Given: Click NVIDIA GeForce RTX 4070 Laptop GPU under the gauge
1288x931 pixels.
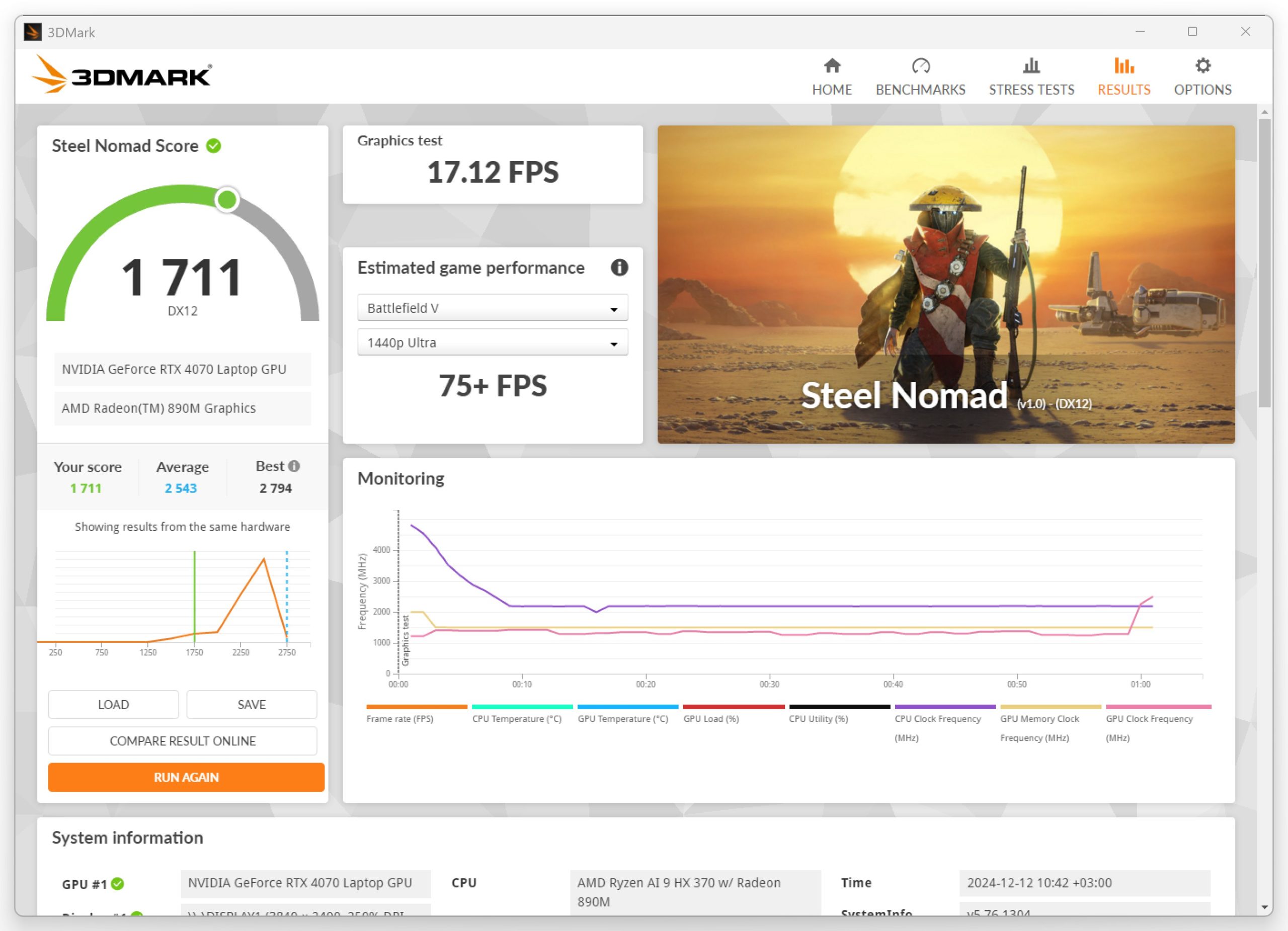Looking at the screenshot, I should click(x=183, y=369).
